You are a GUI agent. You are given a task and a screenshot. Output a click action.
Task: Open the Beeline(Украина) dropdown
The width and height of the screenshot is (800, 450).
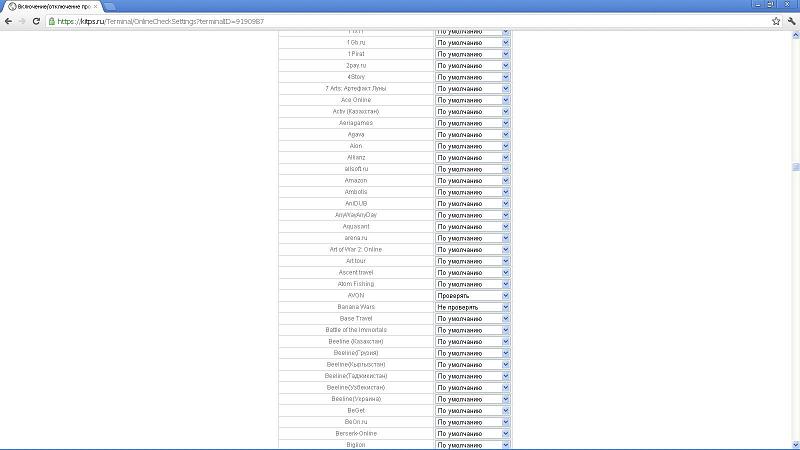pos(472,399)
